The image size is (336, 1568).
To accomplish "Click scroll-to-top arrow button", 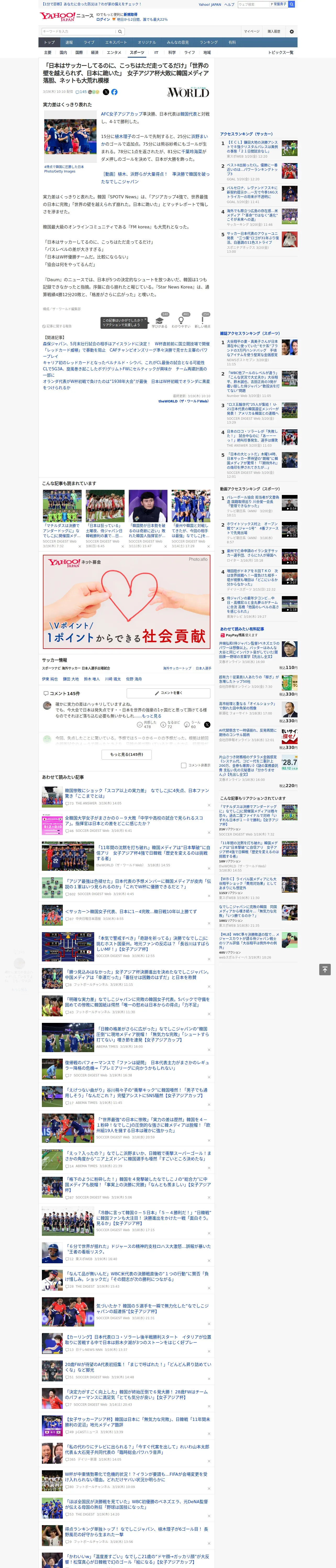I will pyautogui.click(x=325, y=970).
